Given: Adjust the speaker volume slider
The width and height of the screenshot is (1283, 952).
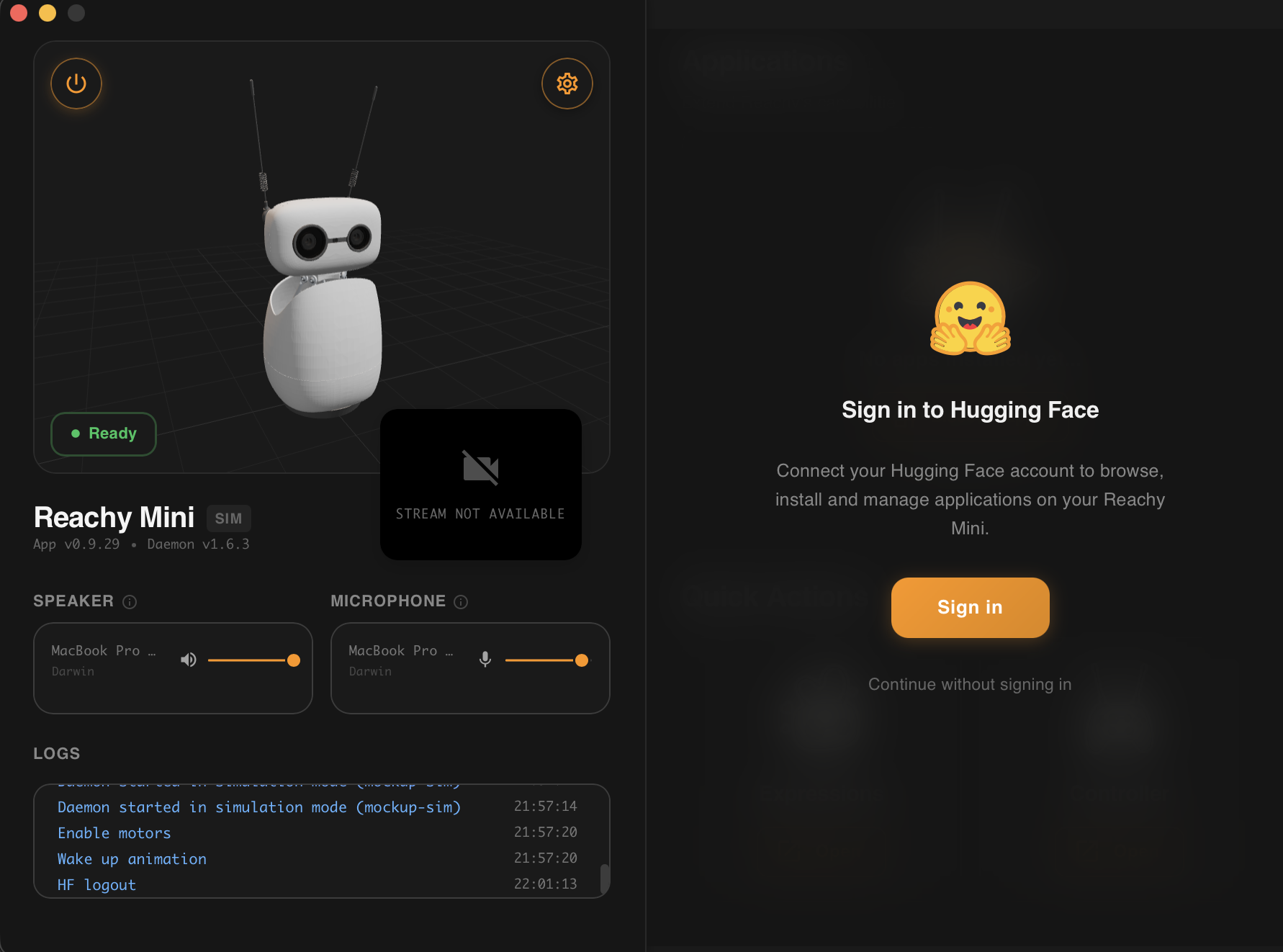Looking at the screenshot, I should tap(253, 660).
